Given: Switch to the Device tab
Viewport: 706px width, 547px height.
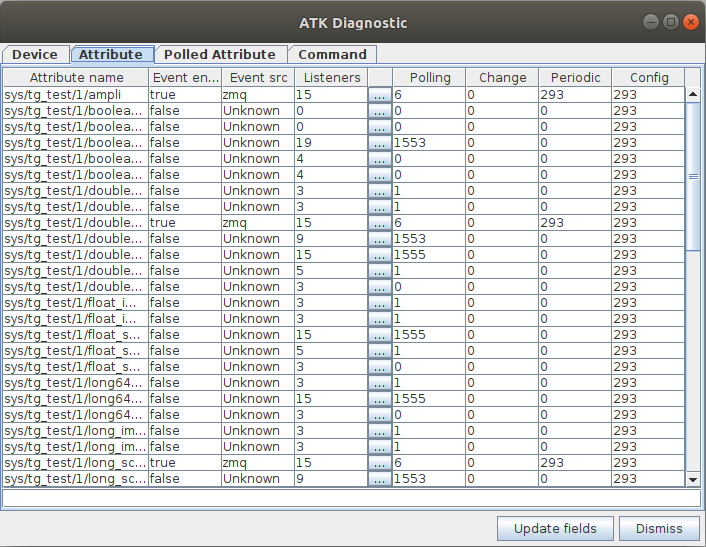Looking at the screenshot, I should click(x=36, y=54).
